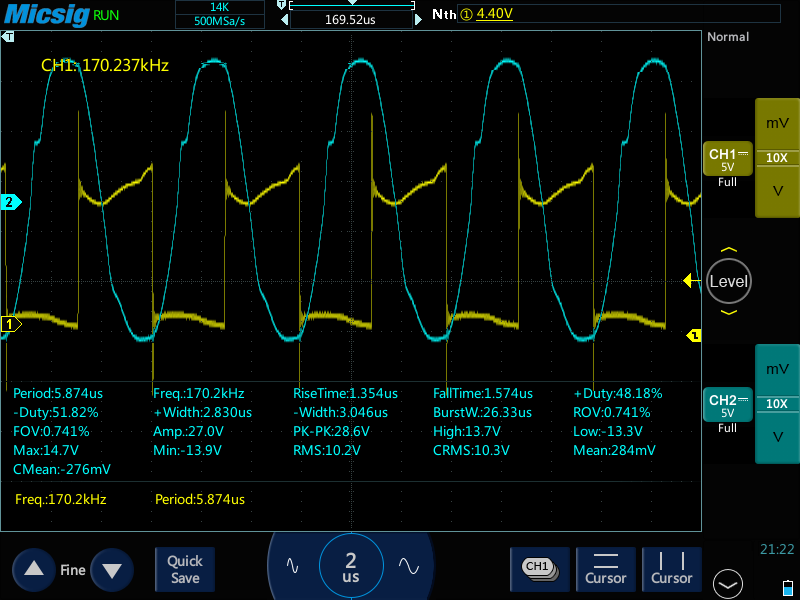Select CH2 V vertical scale
Image resolution: width=800 pixels, height=600 pixels.
click(x=777, y=437)
